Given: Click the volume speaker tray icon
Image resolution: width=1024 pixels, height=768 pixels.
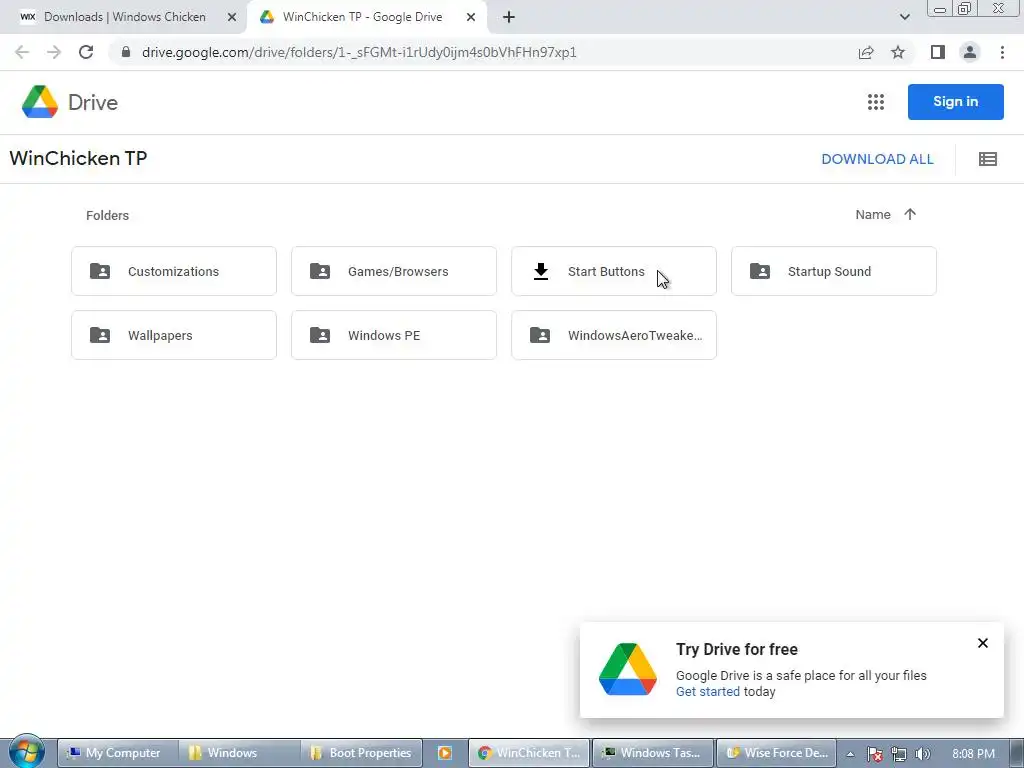Looking at the screenshot, I should 922,754.
